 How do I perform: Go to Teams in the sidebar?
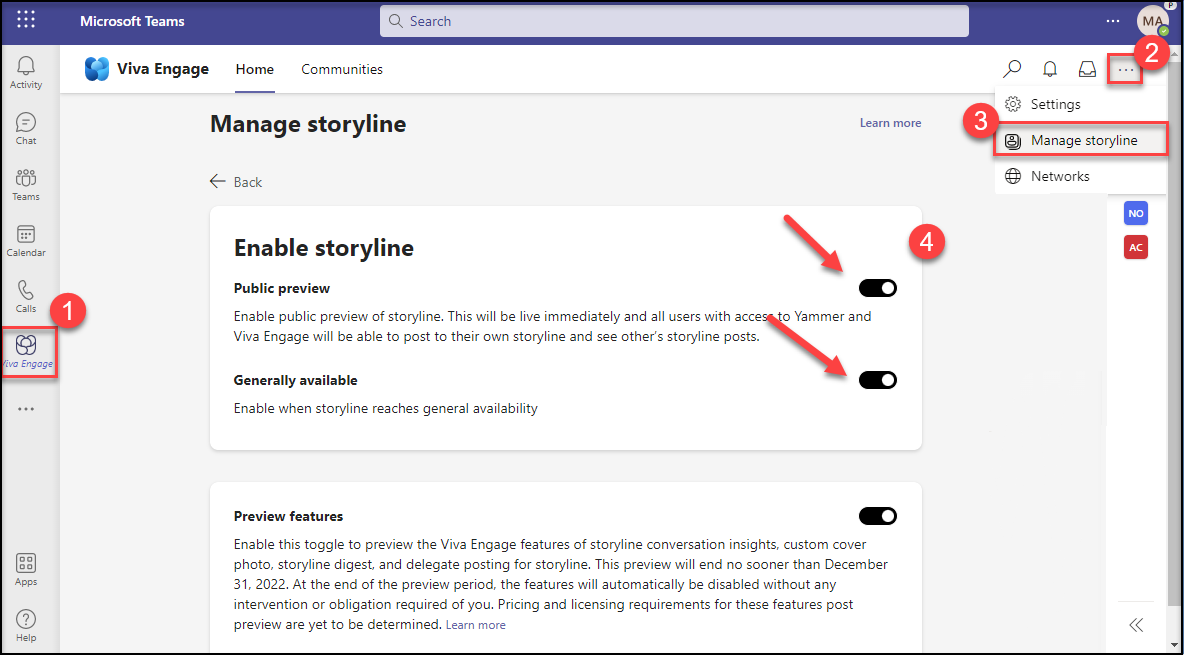(x=26, y=184)
